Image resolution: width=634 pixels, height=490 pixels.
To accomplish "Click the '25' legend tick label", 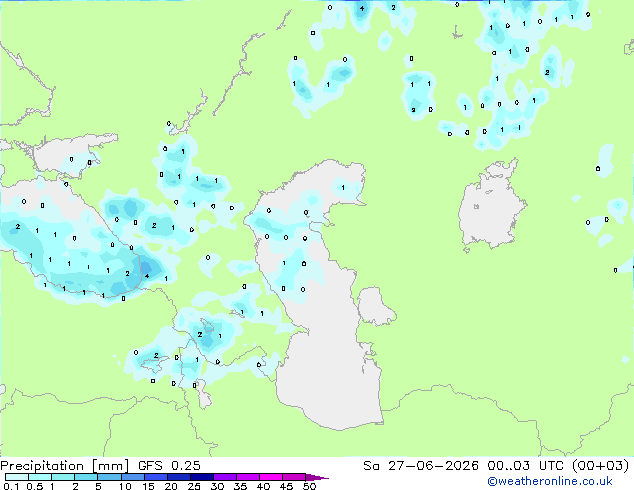I will point(194,486).
